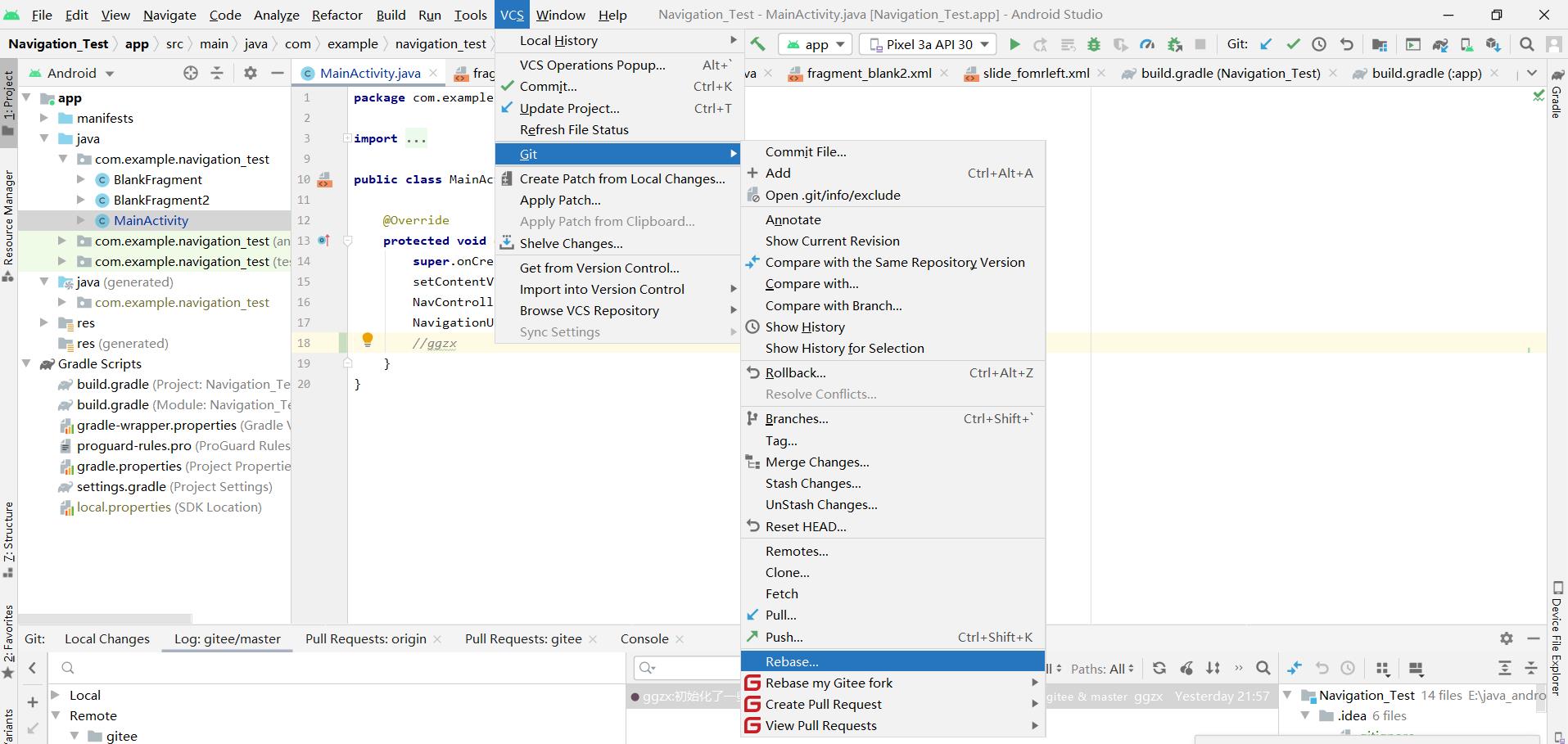Open Create Pull Request submenu
This screenshot has height=744, width=1568.
[x=892, y=704]
